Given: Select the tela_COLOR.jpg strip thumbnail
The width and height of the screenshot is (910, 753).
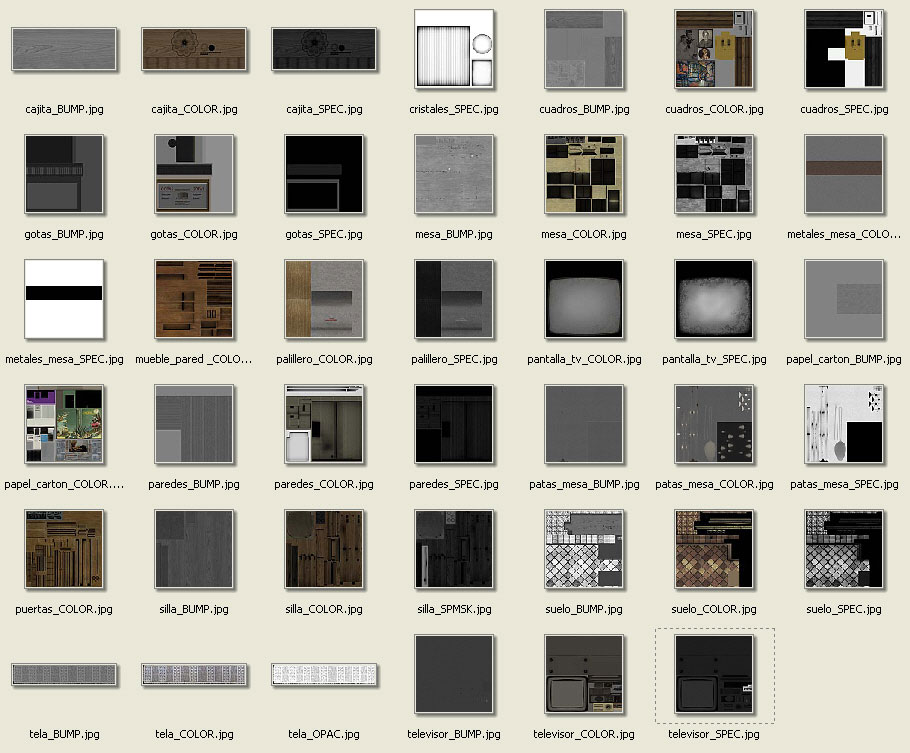Looking at the screenshot, I should [x=194, y=674].
